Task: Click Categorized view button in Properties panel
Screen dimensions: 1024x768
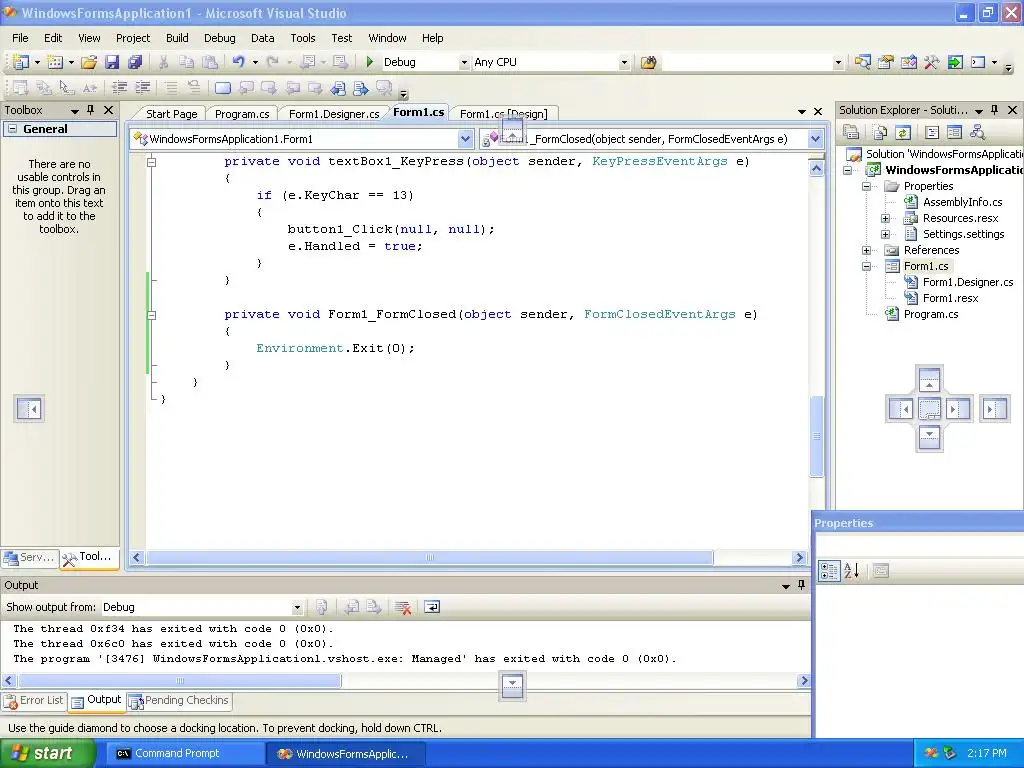Action: (x=829, y=571)
